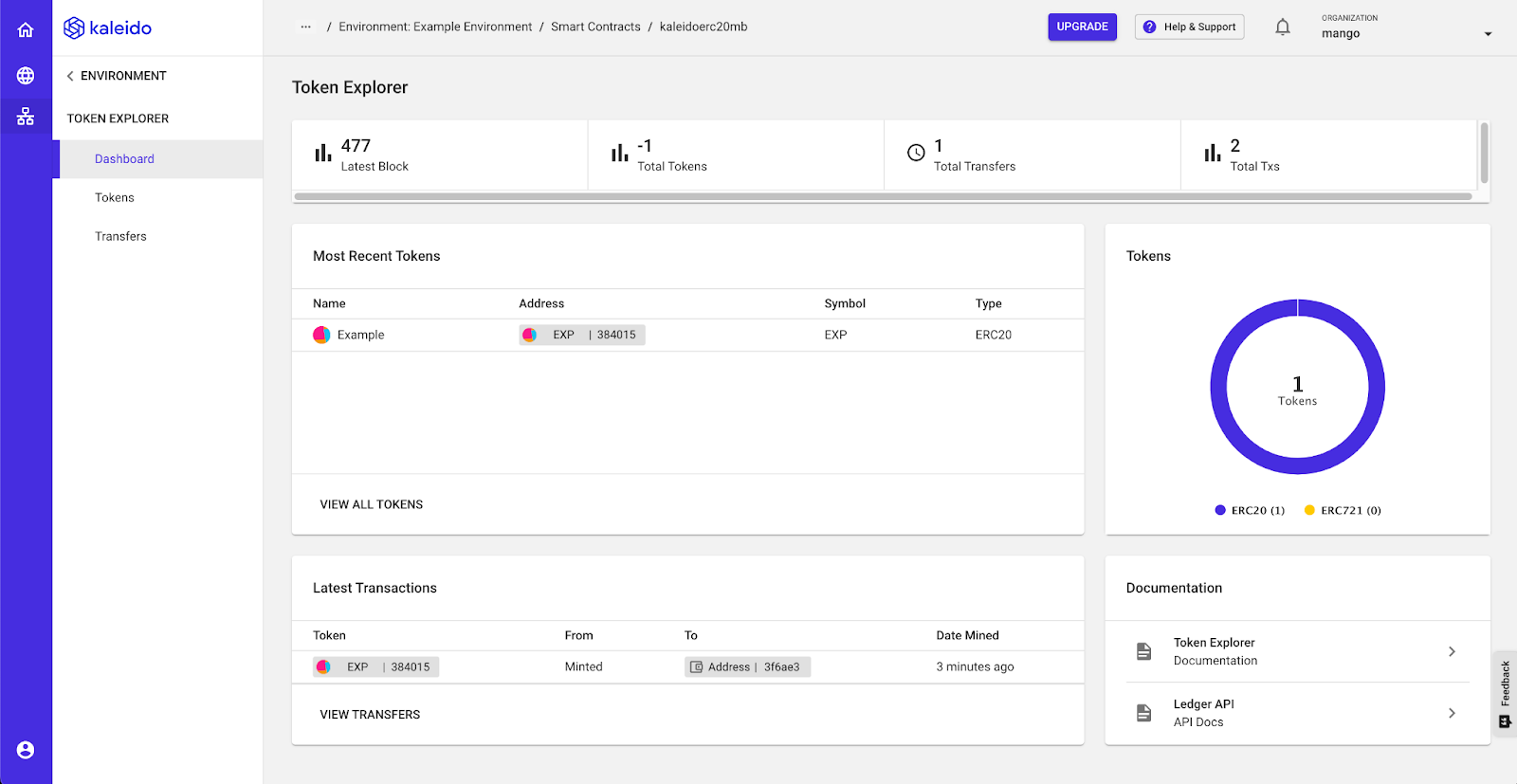Click the document icon for Token Explorer
Viewport: 1517px width, 784px height.
(1144, 651)
